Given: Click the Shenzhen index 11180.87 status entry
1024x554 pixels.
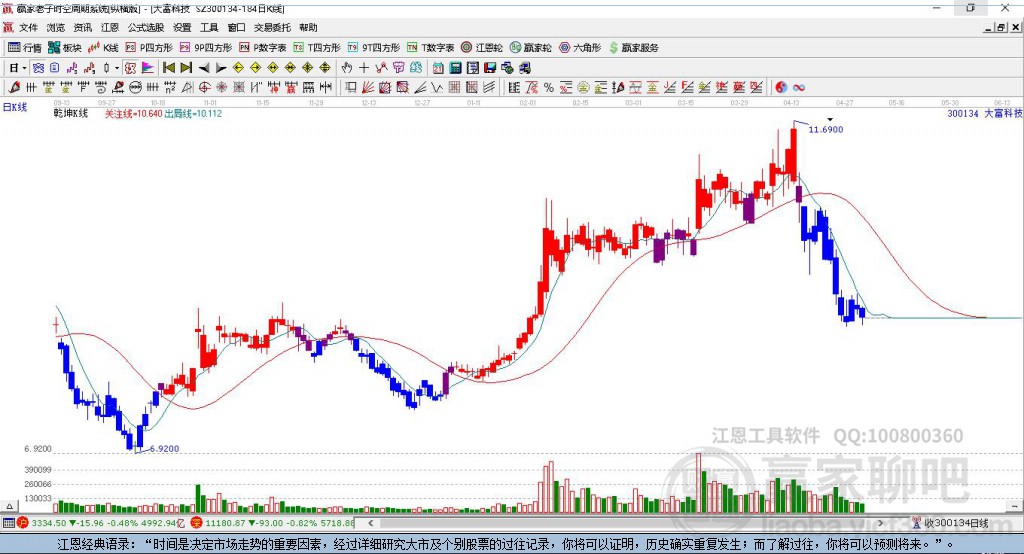Looking at the screenshot, I should coord(272,523).
